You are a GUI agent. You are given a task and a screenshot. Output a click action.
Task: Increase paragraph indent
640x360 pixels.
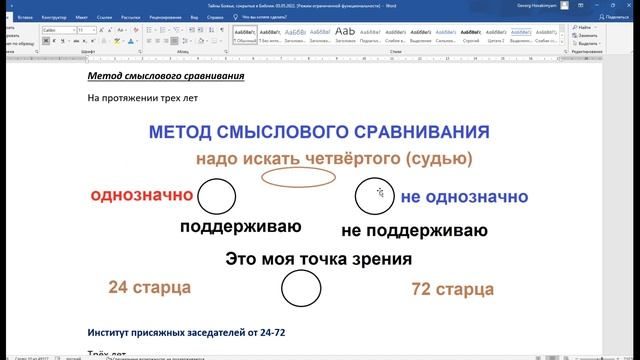200,30
